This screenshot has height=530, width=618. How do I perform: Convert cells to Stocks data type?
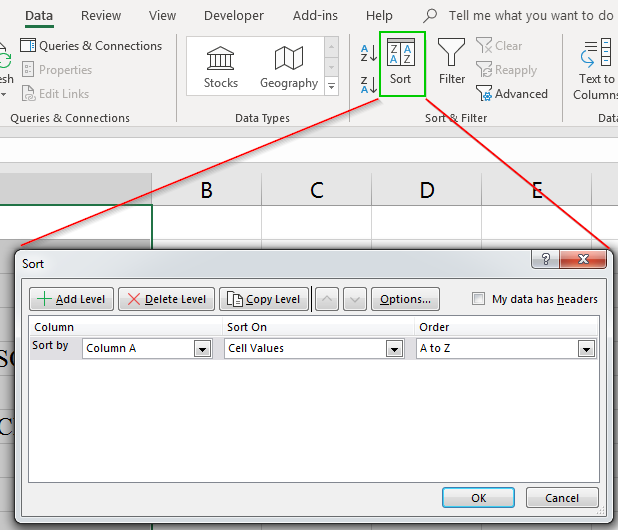pyautogui.click(x=221, y=67)
